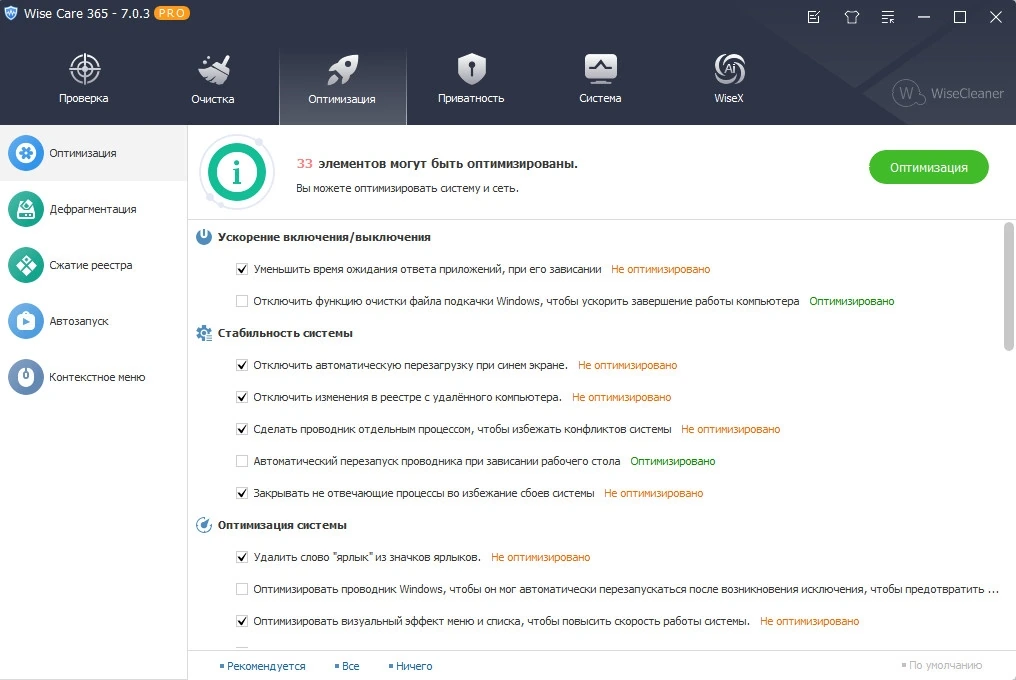Click the WiseCleaner logo
This screenshot has width=1016, height=680.
click(948, 93)
